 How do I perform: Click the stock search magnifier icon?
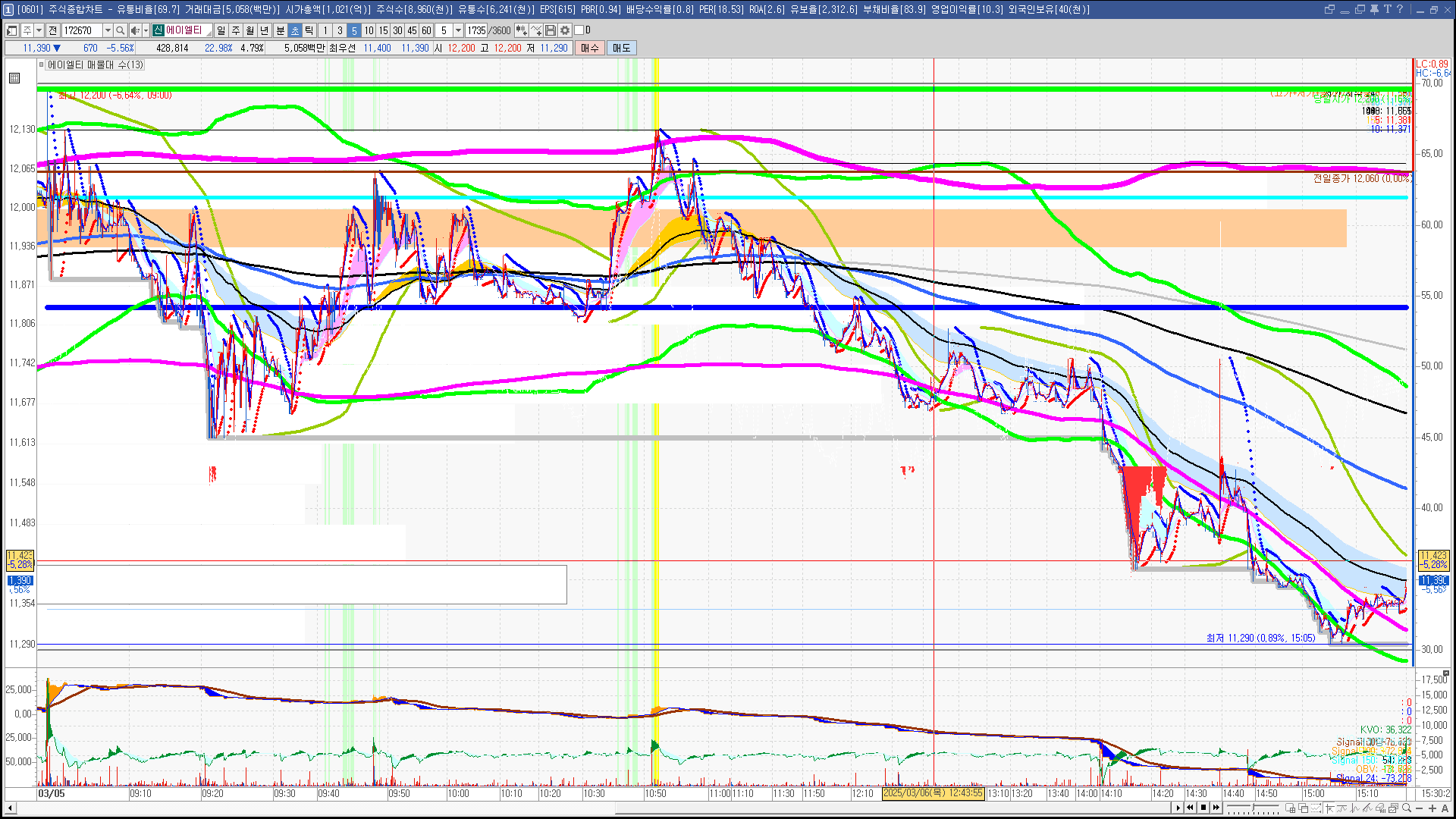click(x=121, y=30)
